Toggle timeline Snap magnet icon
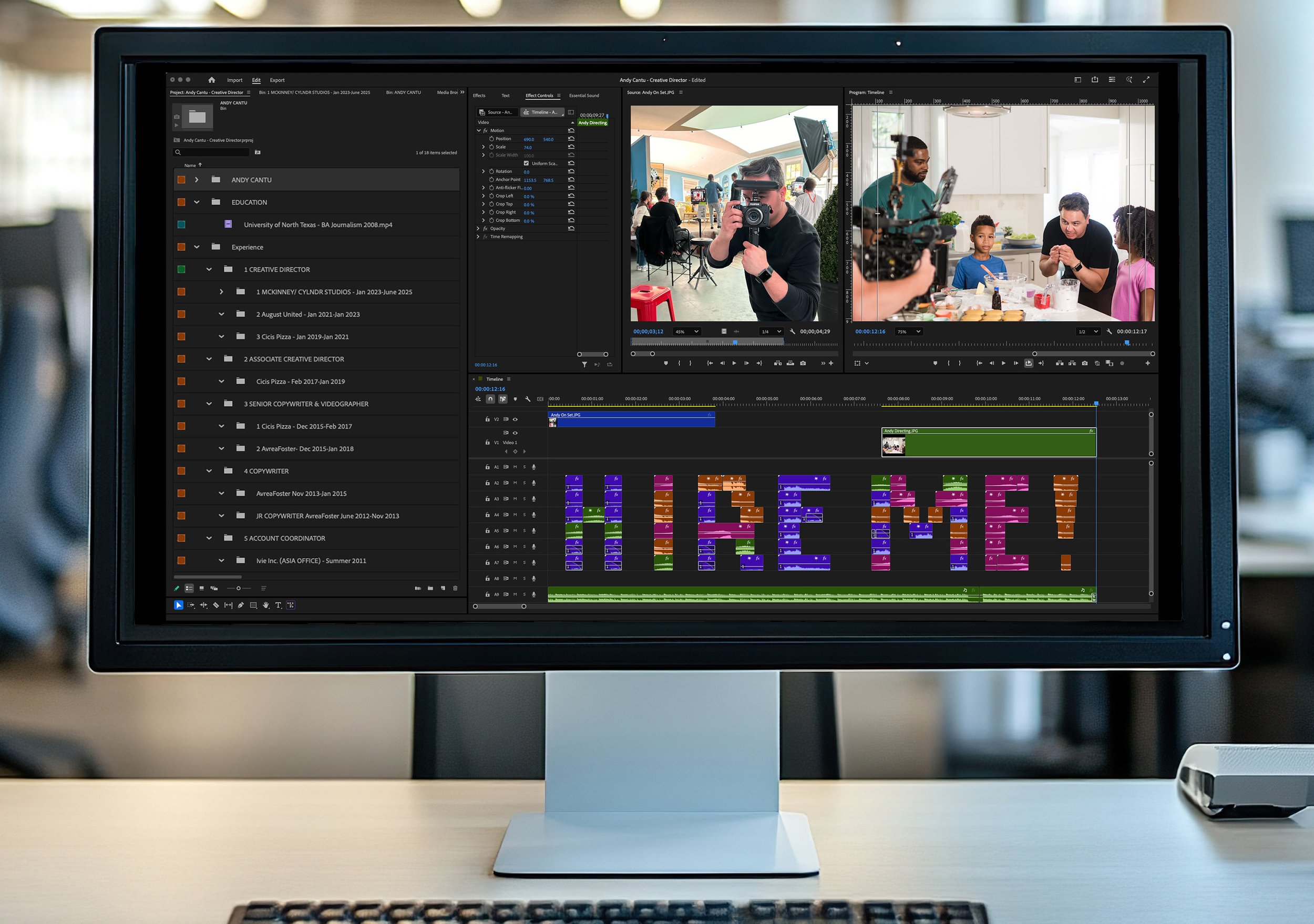1314x924 pixels. pyautogui.click(x=490, y=399)
